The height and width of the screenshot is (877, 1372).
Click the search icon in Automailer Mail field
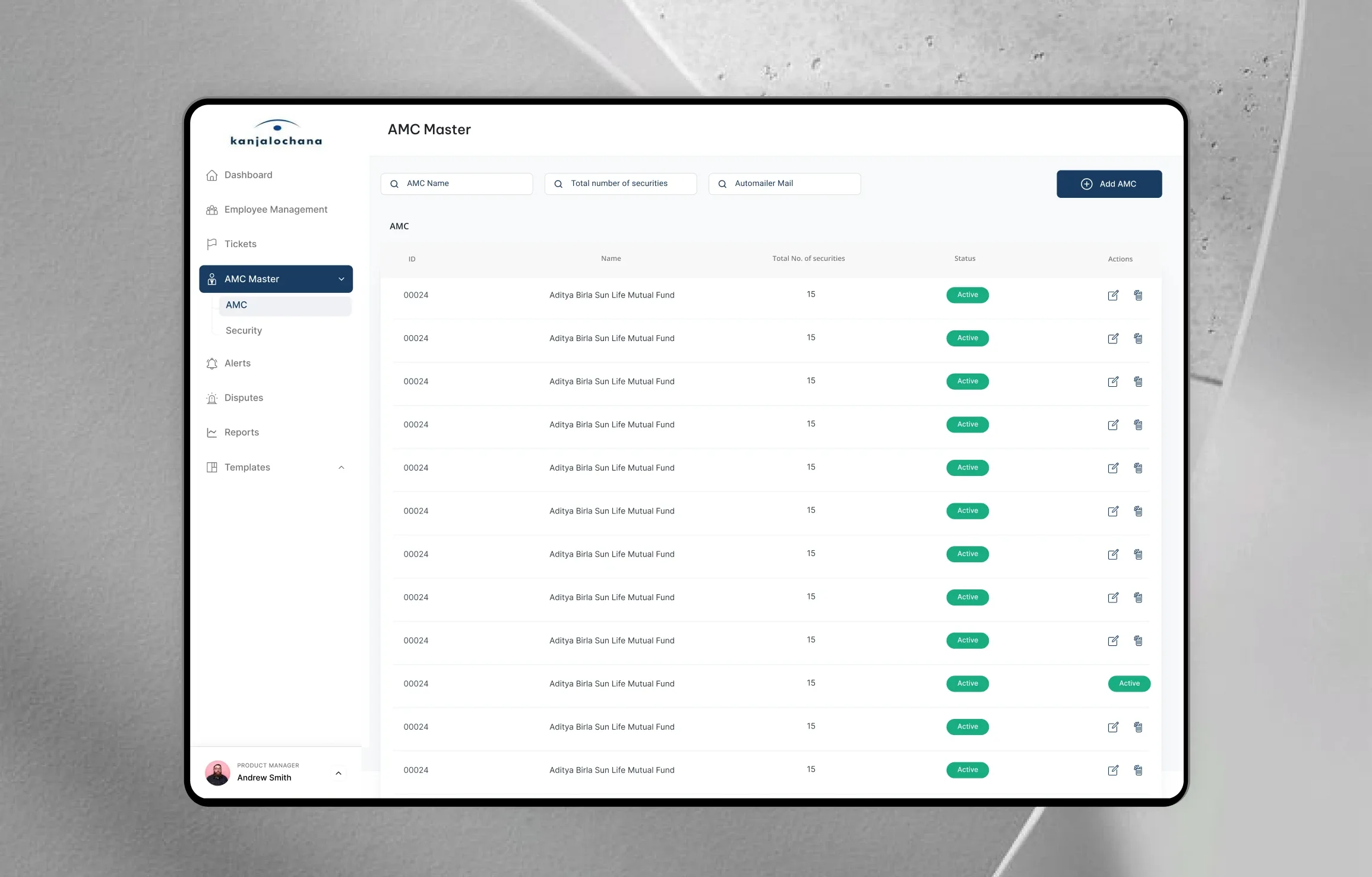click(x=722, y=184)
